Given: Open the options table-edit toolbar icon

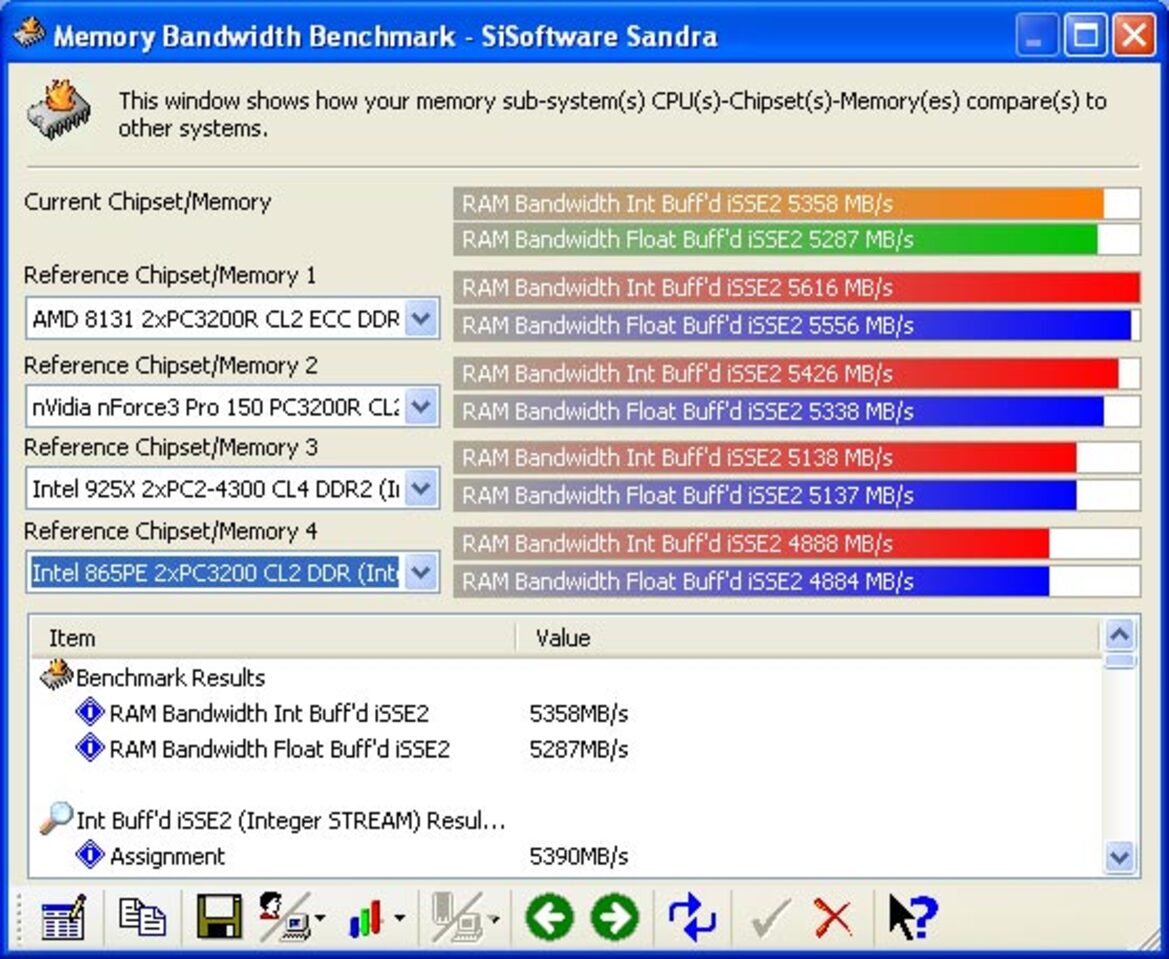Looking at the screenshot, I should point(63,916).
